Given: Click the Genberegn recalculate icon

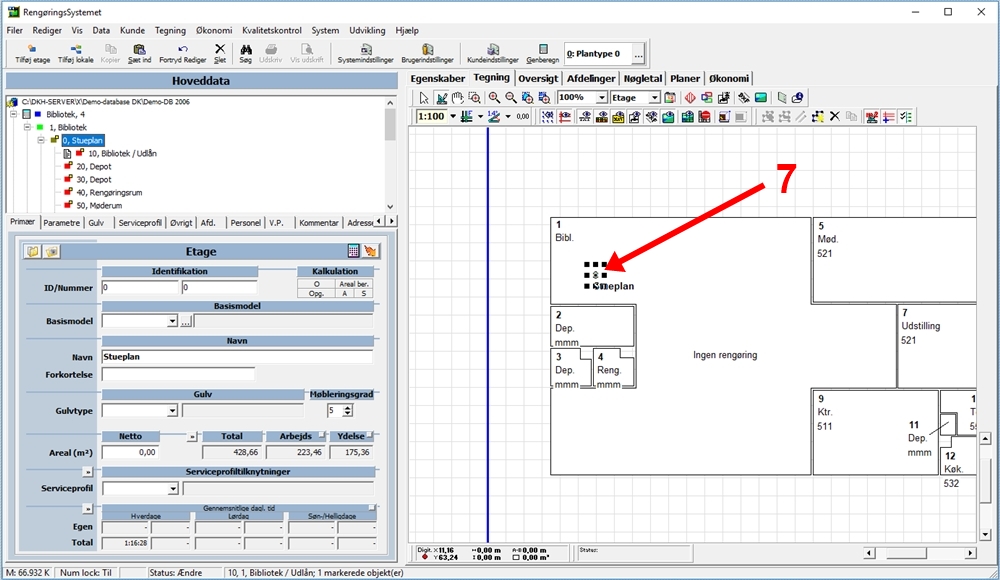Looking at the screenshot, I should click(x=542, y=54).
